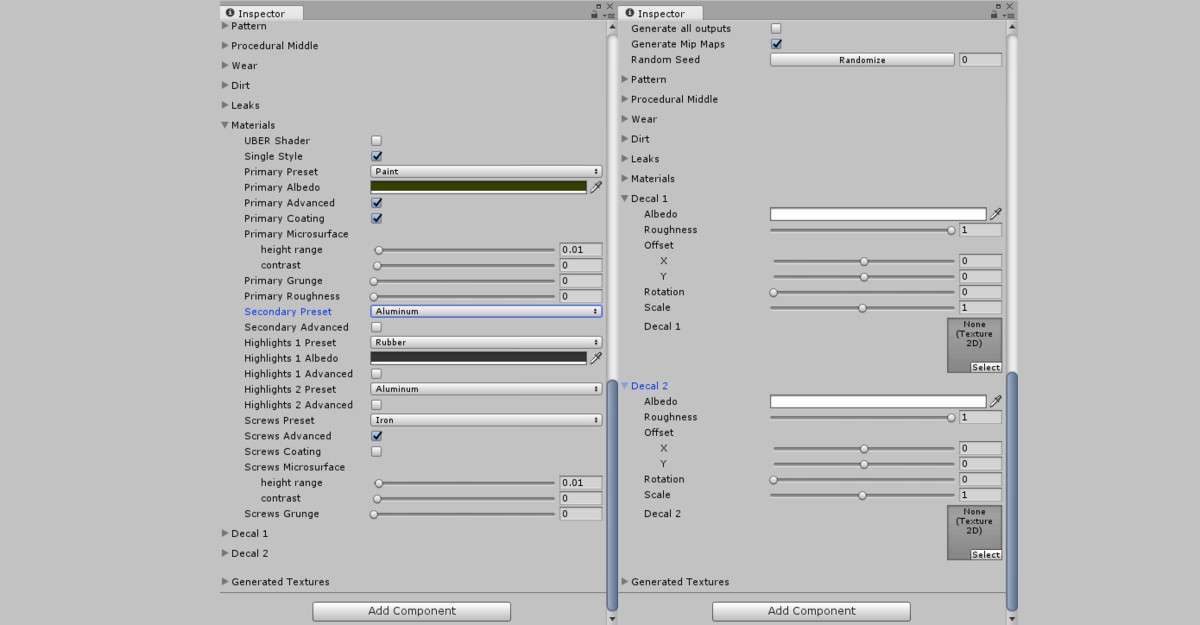
Task: Expand the Leaks section in right Inspector
Action: [625, 159]
